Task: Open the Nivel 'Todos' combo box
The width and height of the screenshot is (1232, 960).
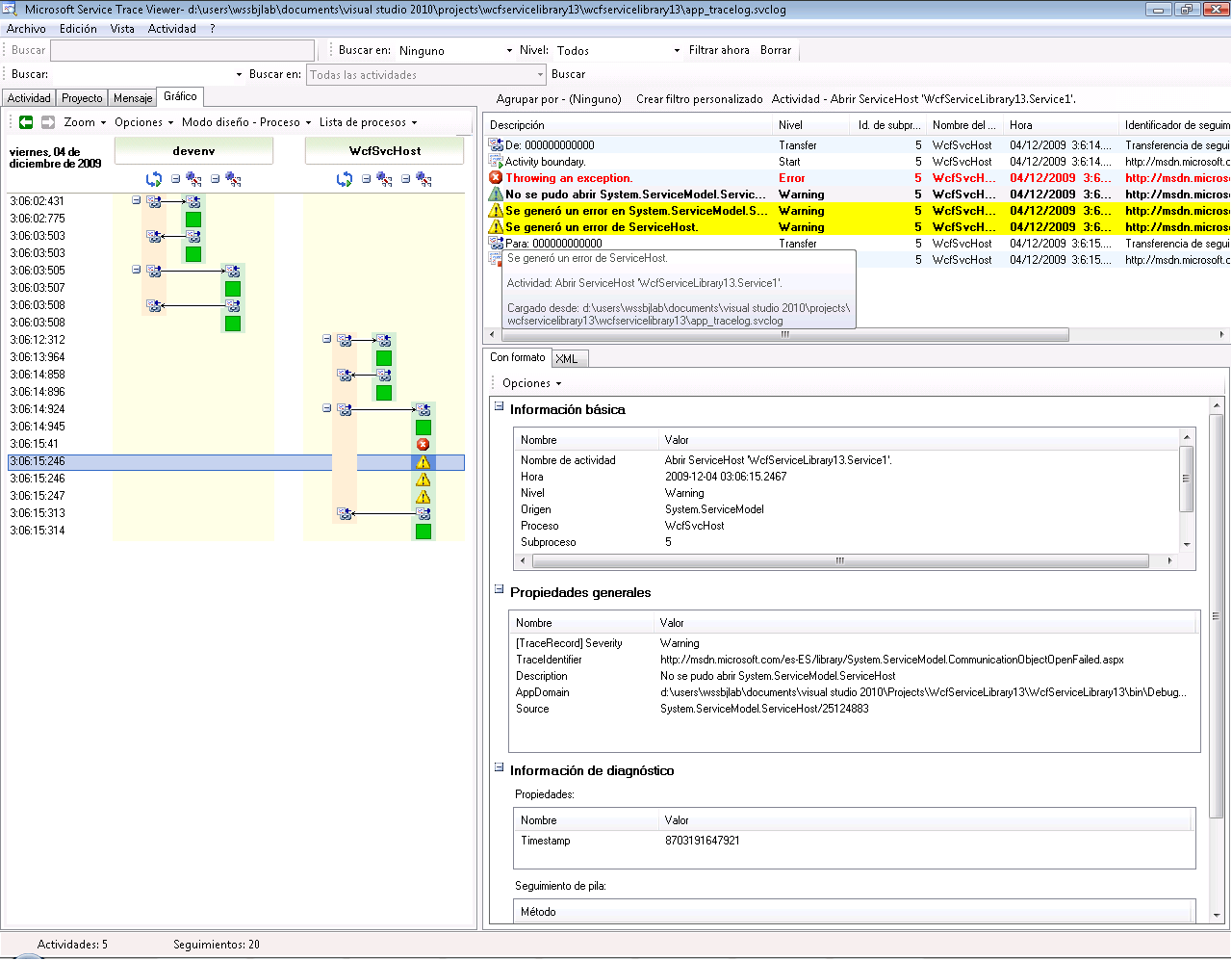Action: coord(617,50)
